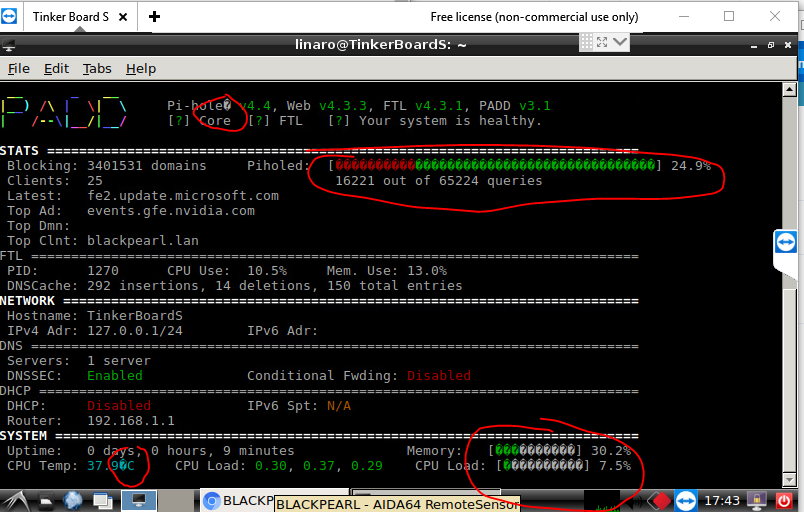Click the events.gfe.nvidia.com top ad text
Screen dimensions: 804x512
coord(171,211)
